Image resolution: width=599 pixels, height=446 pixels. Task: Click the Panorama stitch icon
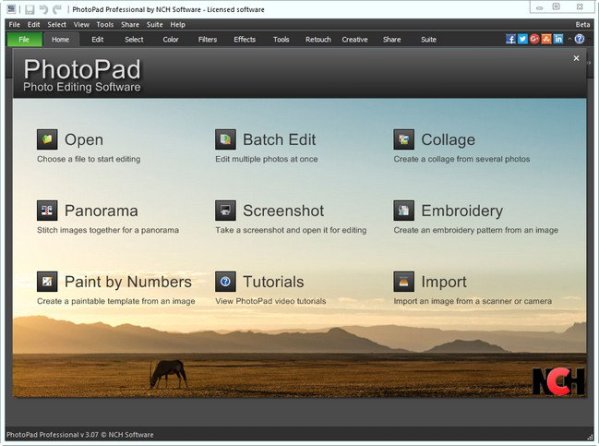[47, 210]
